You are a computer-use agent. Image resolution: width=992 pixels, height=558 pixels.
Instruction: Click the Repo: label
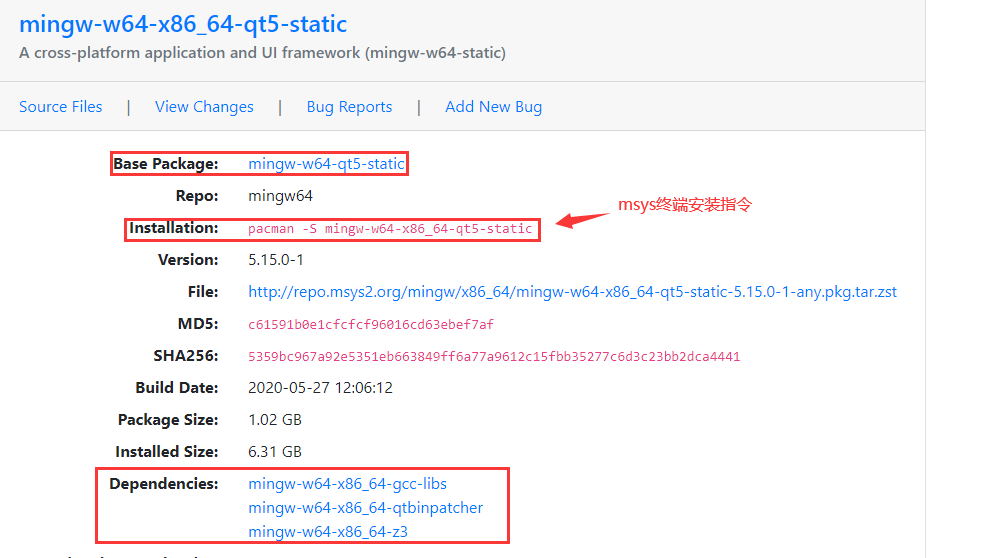pos(197,196)
